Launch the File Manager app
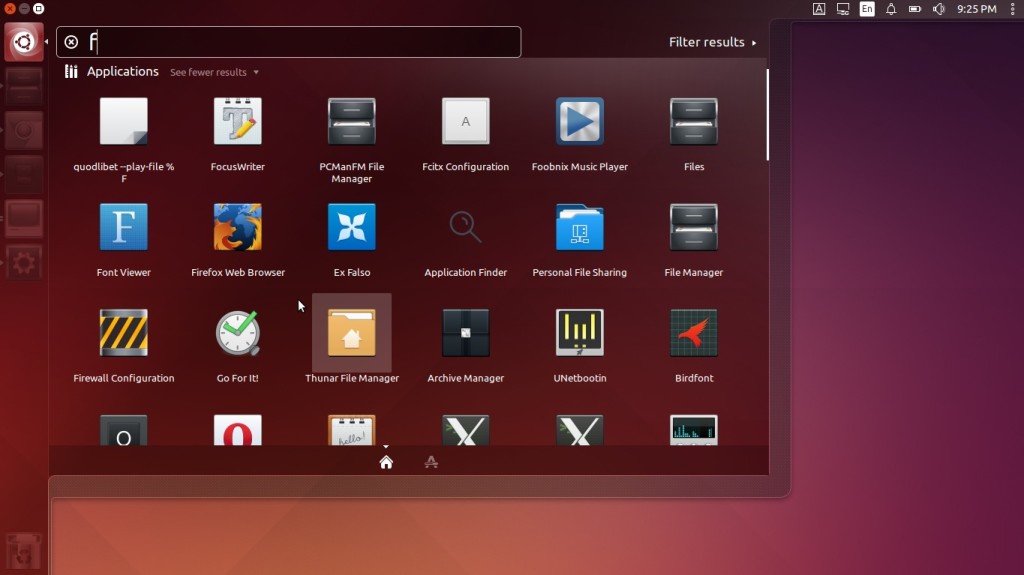Viewport: 1024px width, 575px height. pos(694,227)
